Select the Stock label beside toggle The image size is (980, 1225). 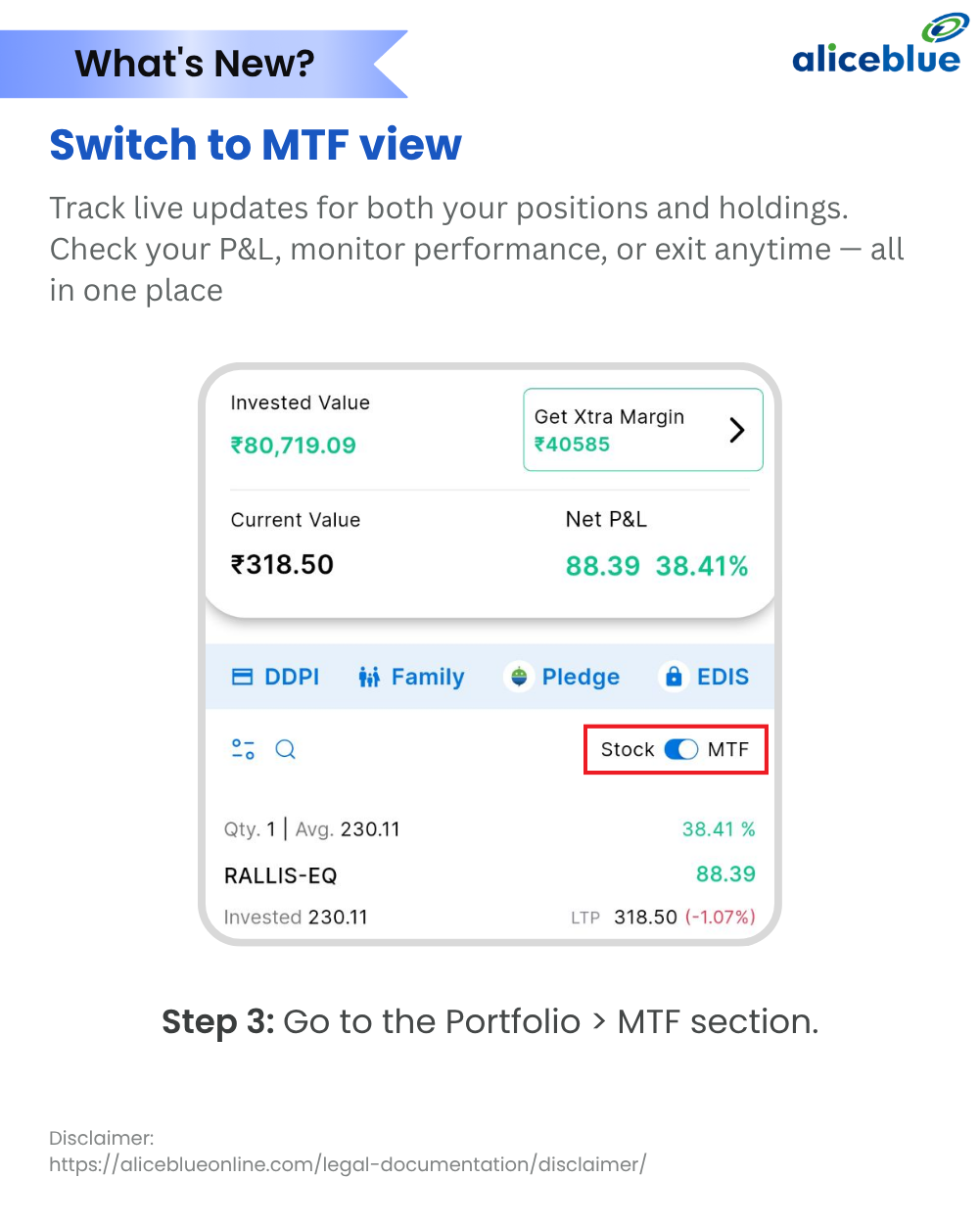(628, 749)
